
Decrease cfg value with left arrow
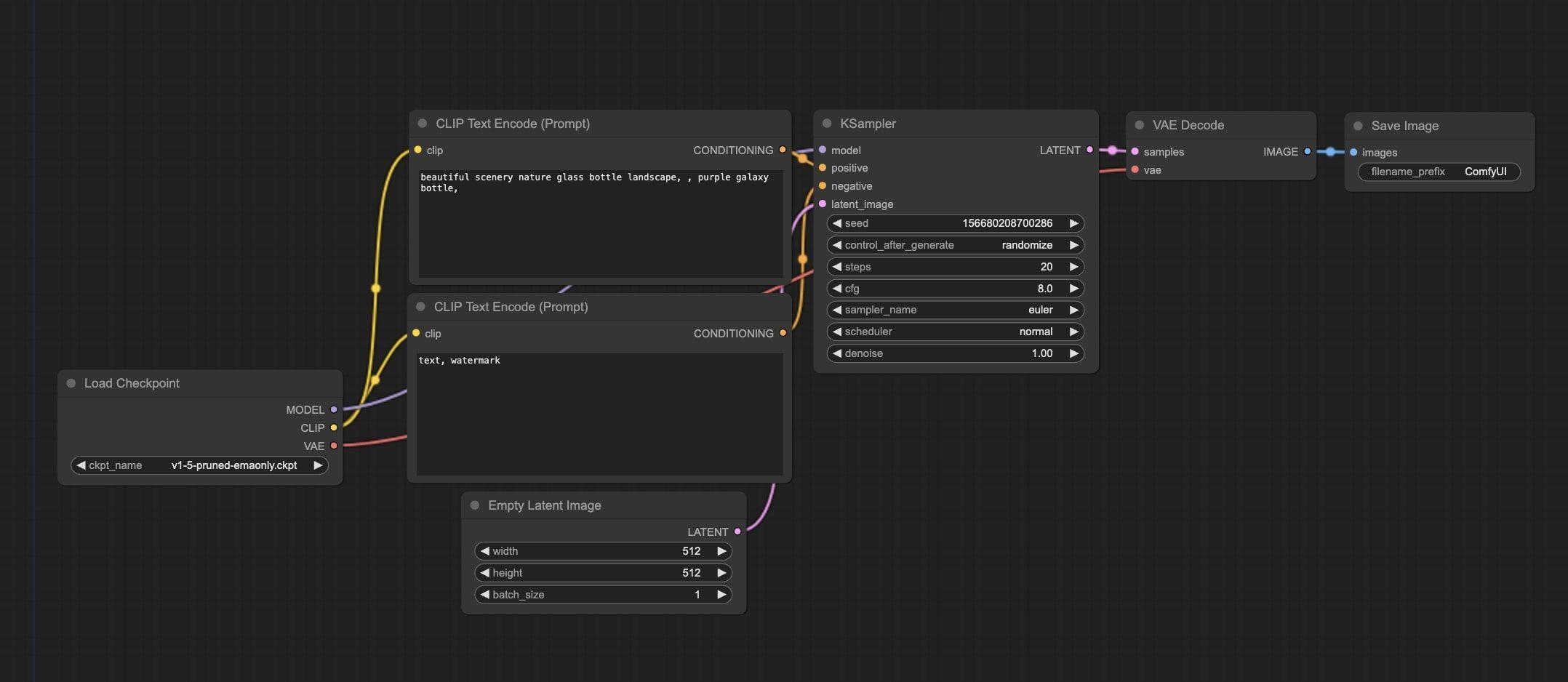[837, 289]
